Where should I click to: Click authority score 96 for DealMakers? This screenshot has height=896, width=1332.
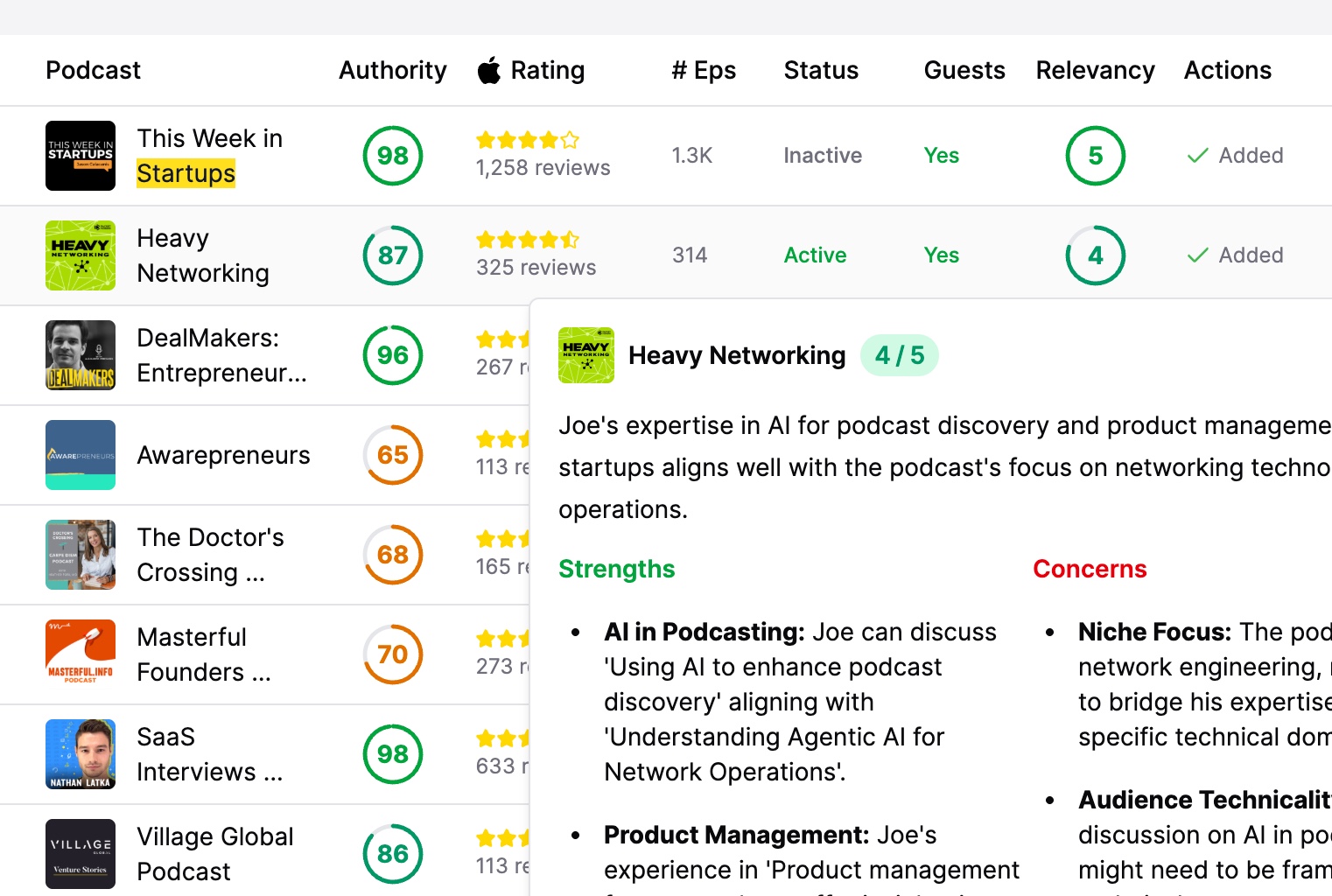tap(393, 355)
